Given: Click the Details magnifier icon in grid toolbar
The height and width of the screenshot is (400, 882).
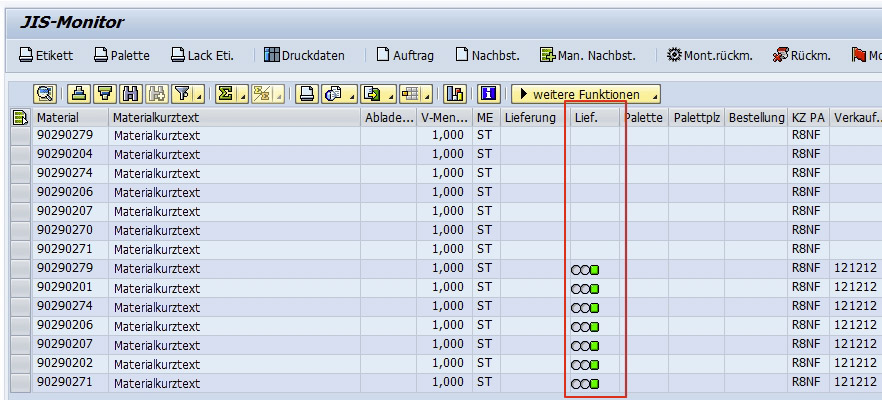Looking at the screenshot, I should tap(46, 95).
